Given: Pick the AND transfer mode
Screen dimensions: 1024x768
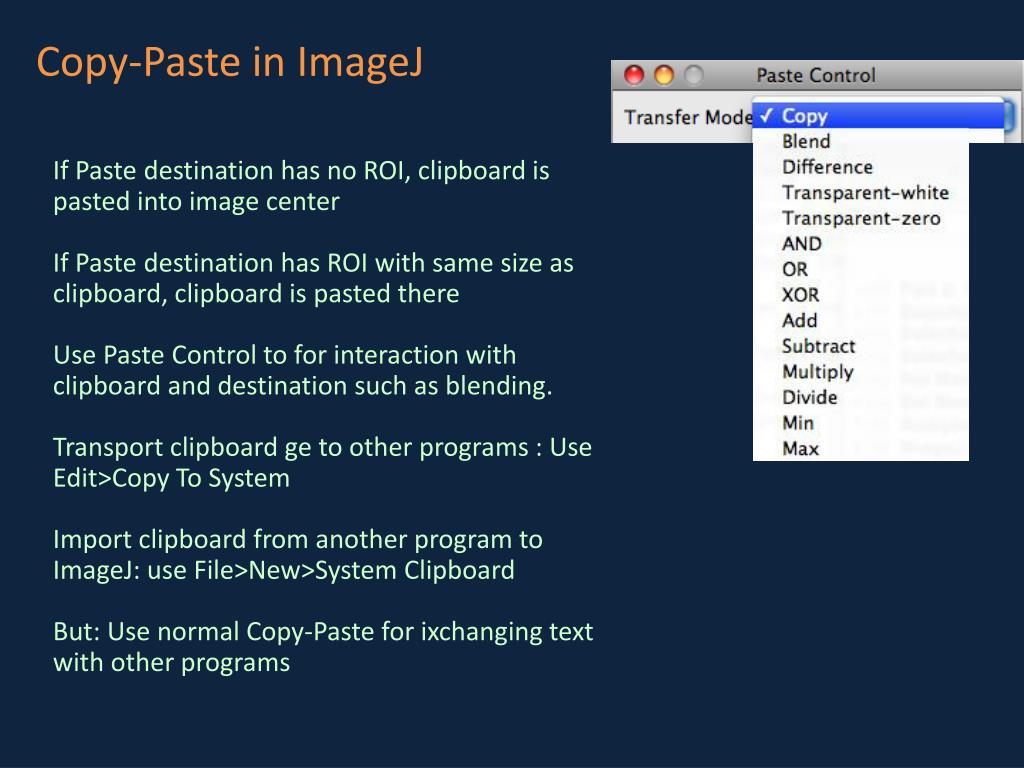Looking at the screenshot, I should pos(861,244).
